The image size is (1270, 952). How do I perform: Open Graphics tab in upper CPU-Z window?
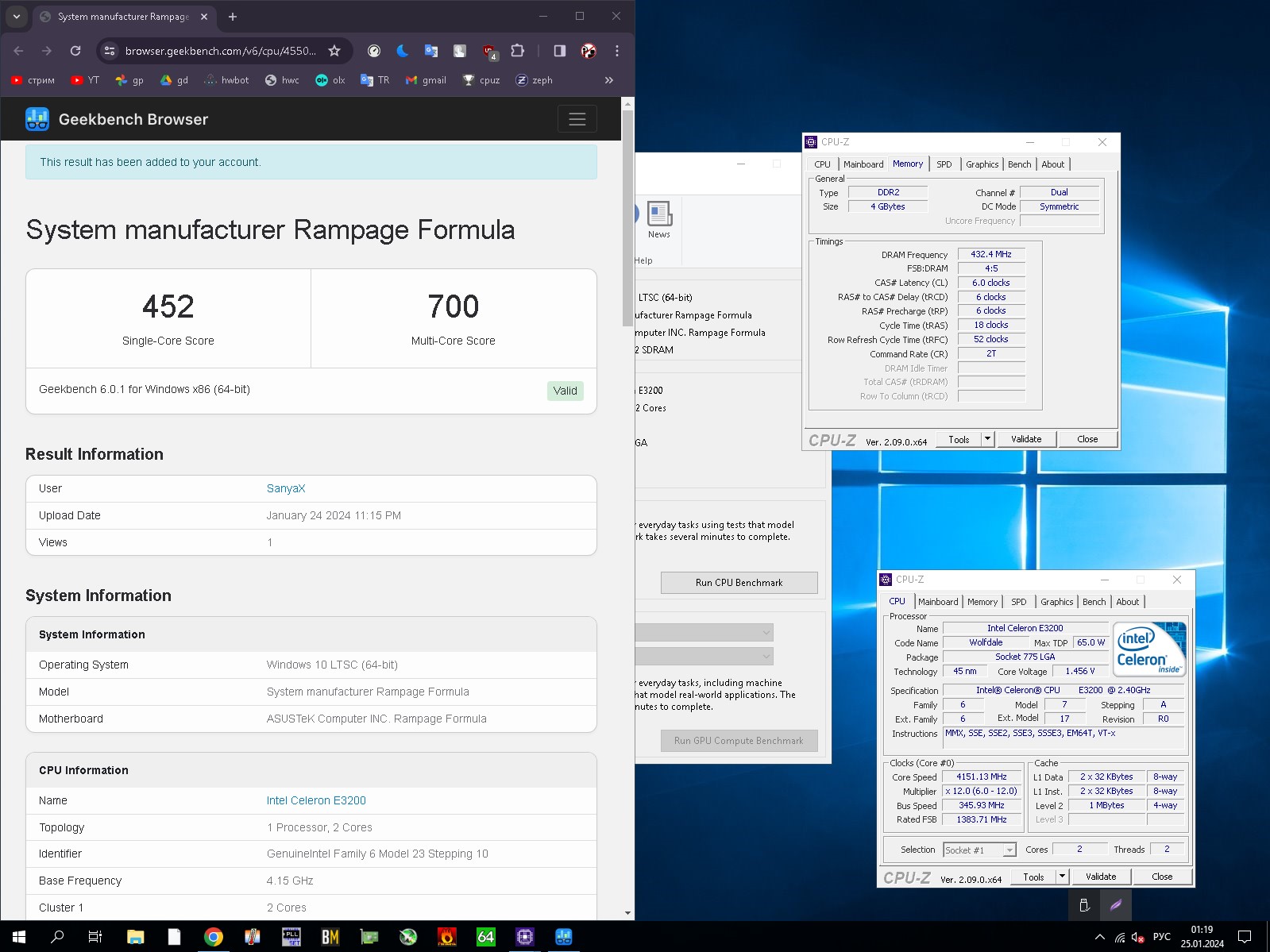pyautogui.click(x=982, y=164)
